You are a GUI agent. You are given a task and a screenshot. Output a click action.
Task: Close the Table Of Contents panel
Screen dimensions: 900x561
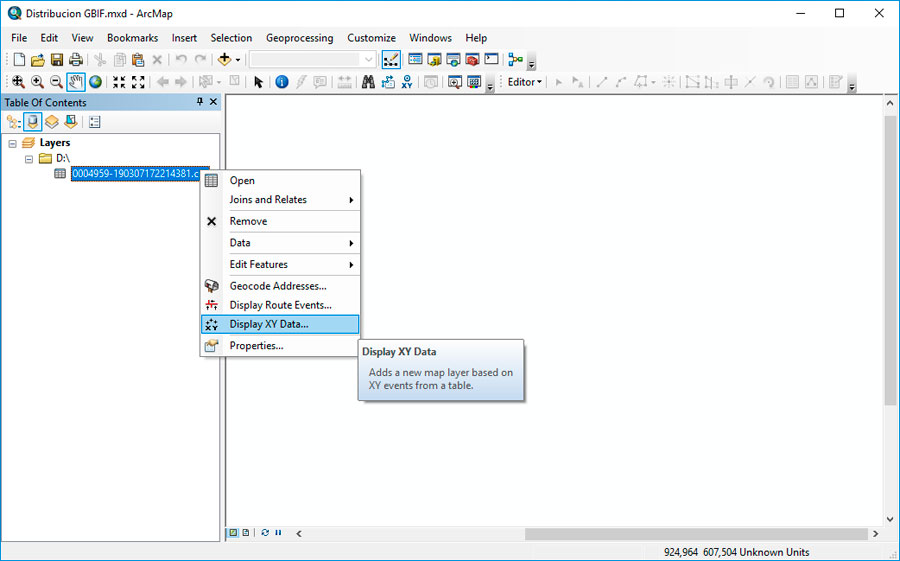click(213, 102)
